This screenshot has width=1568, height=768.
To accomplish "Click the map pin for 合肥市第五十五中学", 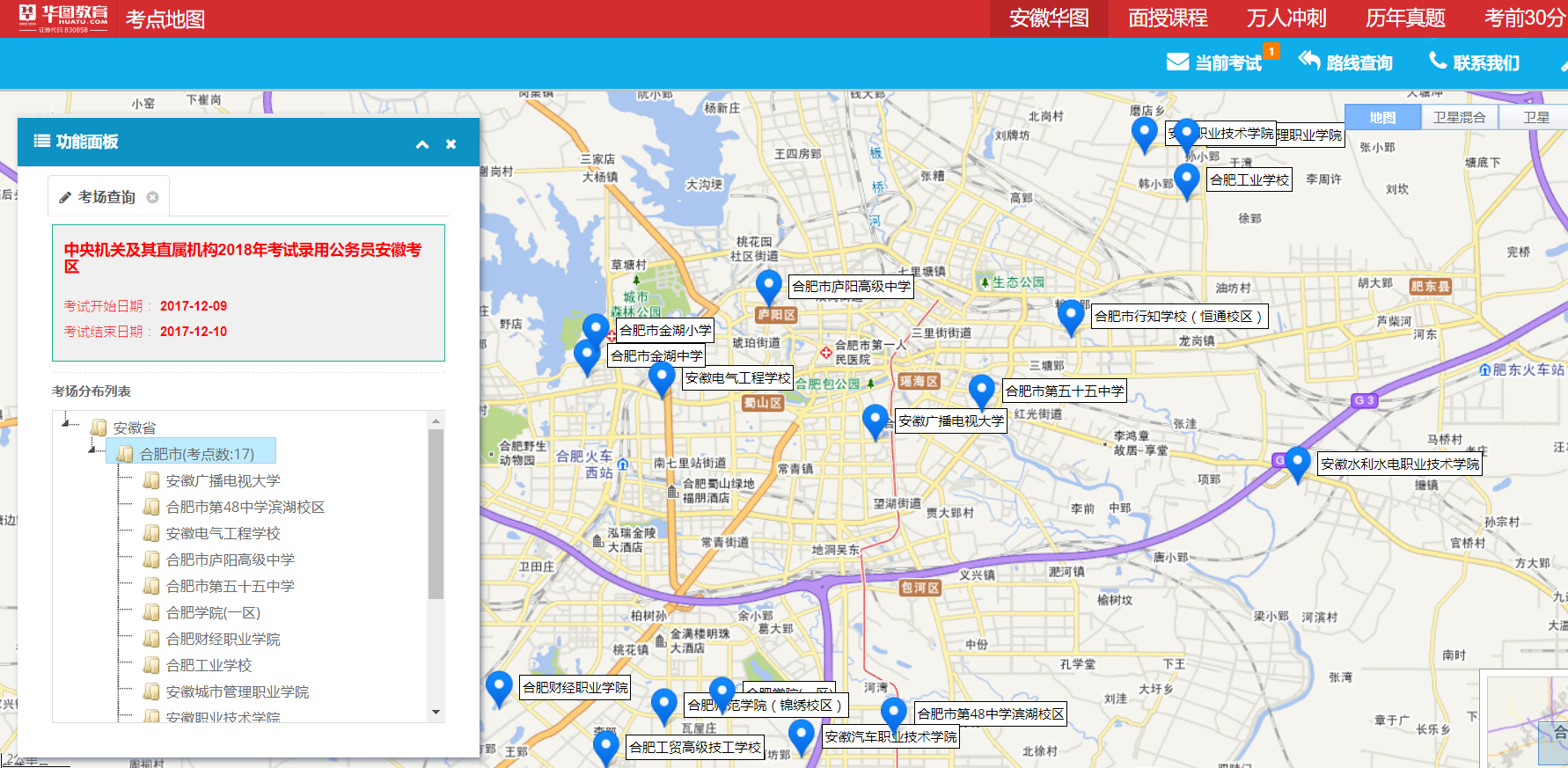I will [x=982, y=392].
